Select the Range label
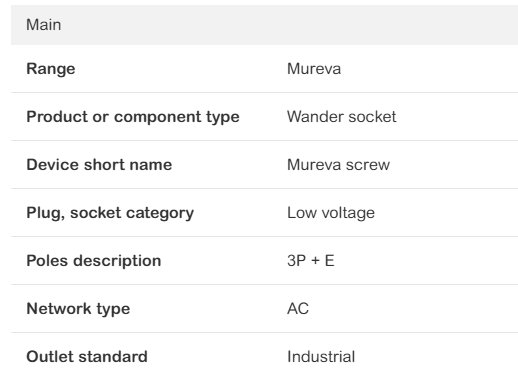Image resolution: width=518 pixels, height=375 pixels. pyautogui.click(x=51, y=69)
